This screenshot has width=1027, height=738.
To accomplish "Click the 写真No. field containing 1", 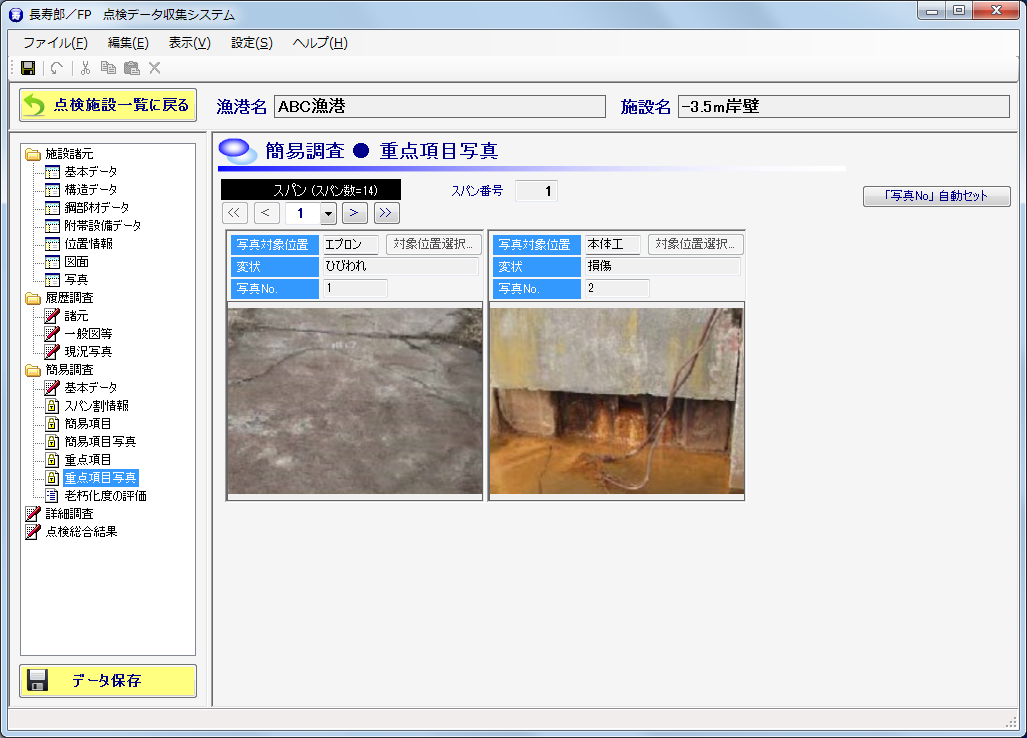I will (354, 289).
